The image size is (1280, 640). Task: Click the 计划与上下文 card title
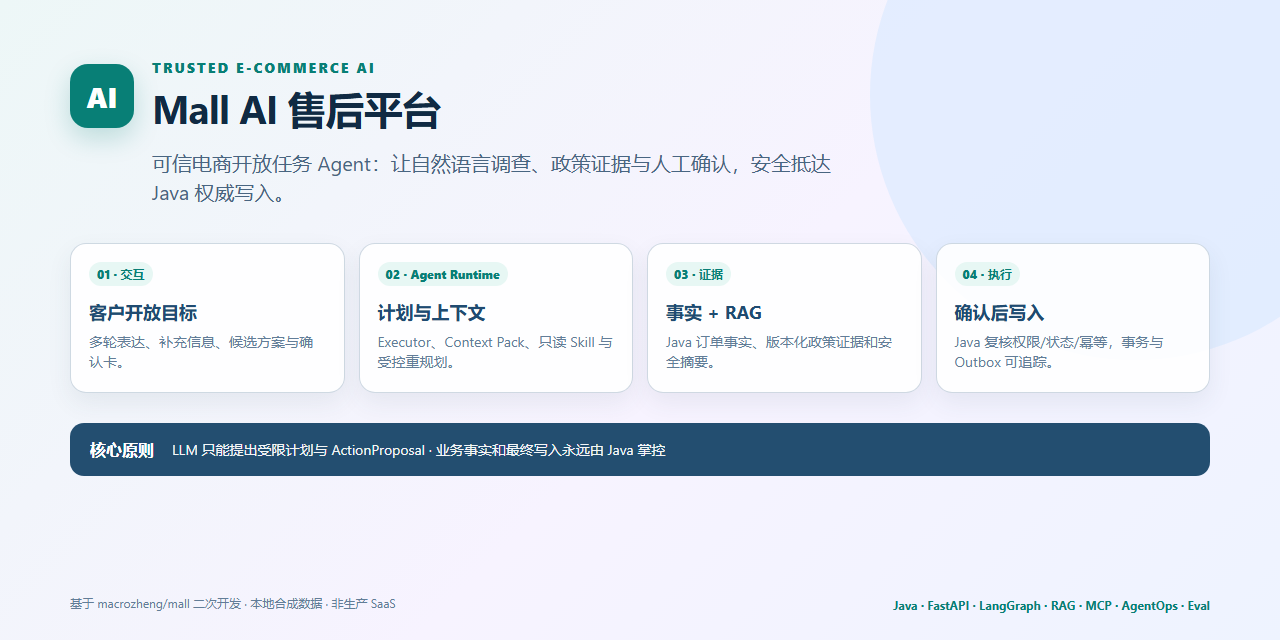431,313
